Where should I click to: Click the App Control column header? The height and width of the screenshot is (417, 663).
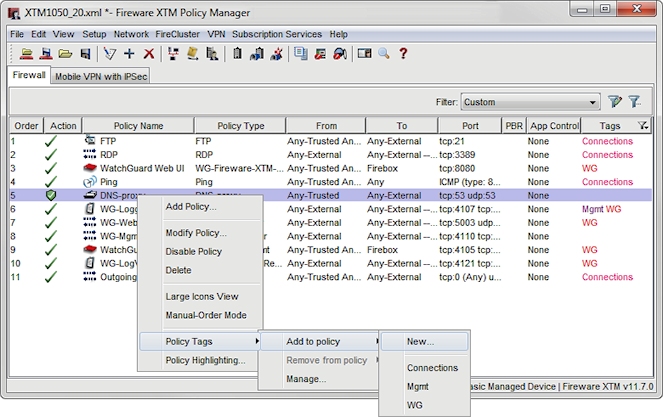554,126
